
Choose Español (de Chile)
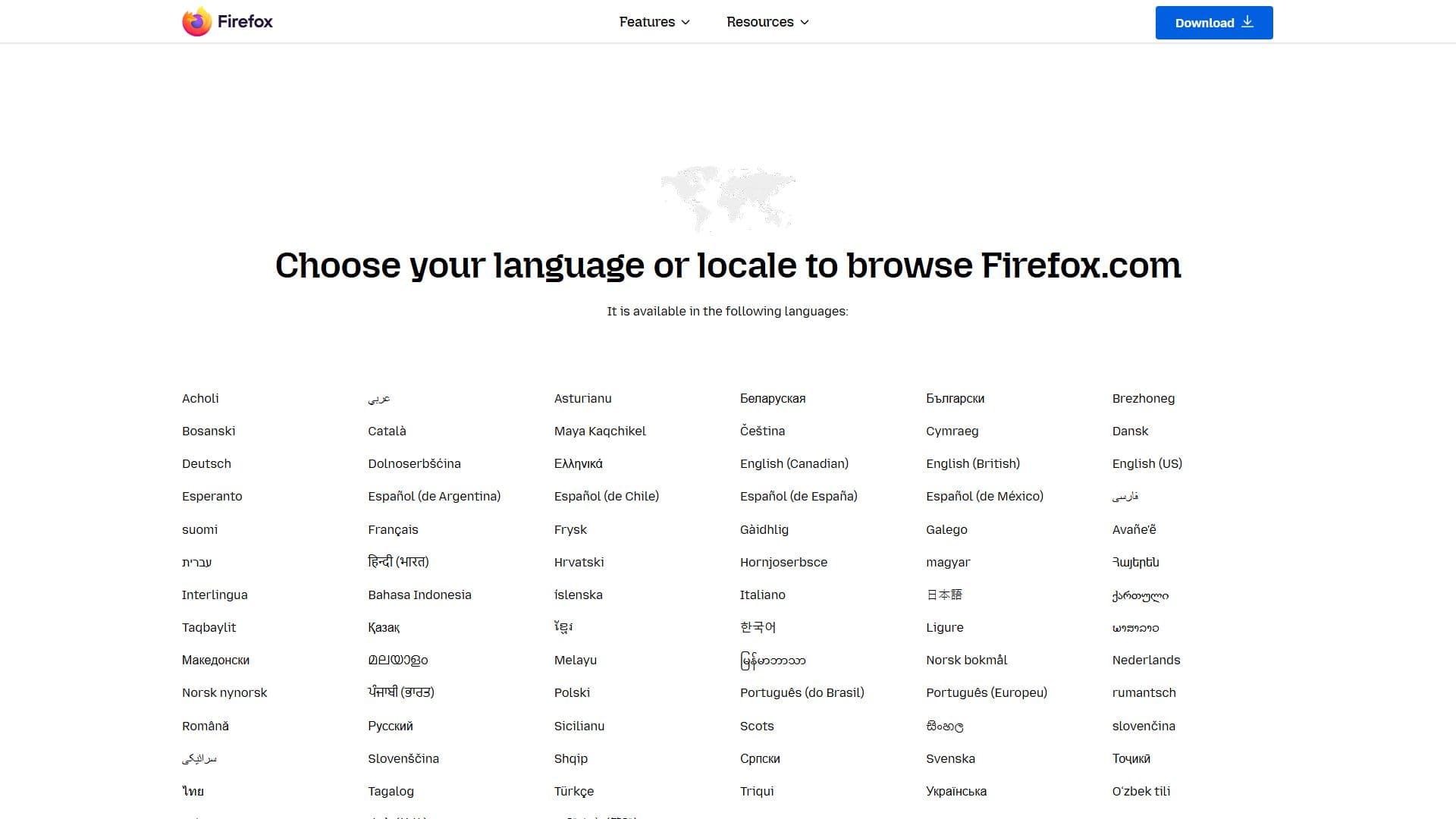click(x=606, y=496)
